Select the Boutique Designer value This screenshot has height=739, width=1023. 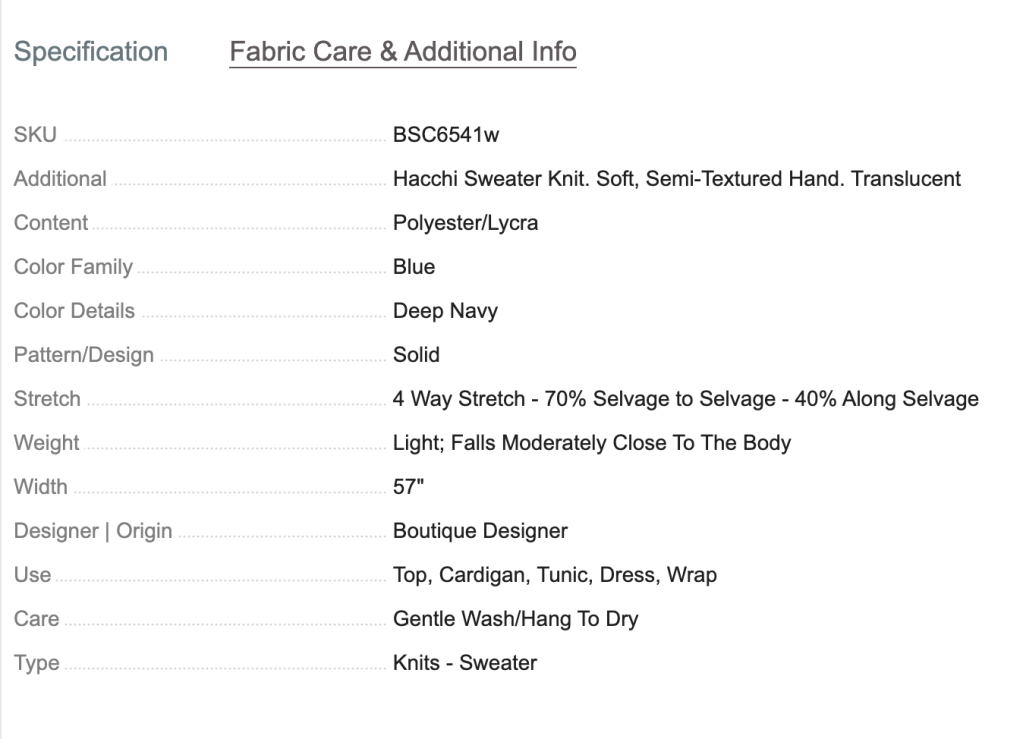point(480,531)
